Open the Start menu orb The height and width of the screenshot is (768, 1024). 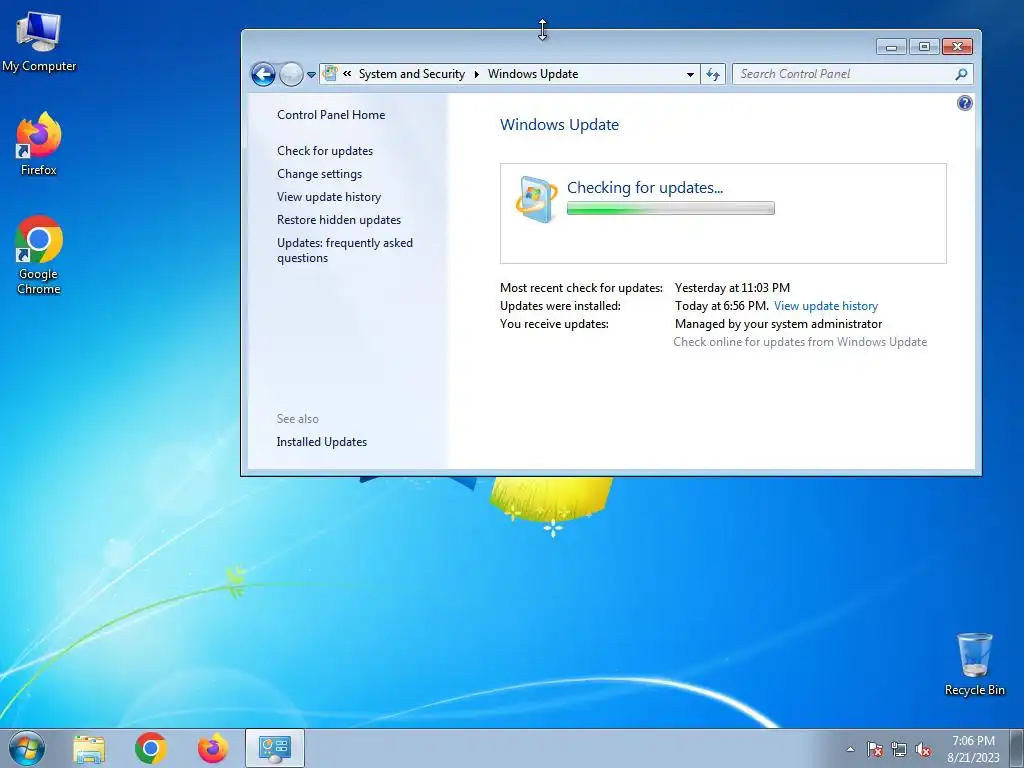[27, 748]
